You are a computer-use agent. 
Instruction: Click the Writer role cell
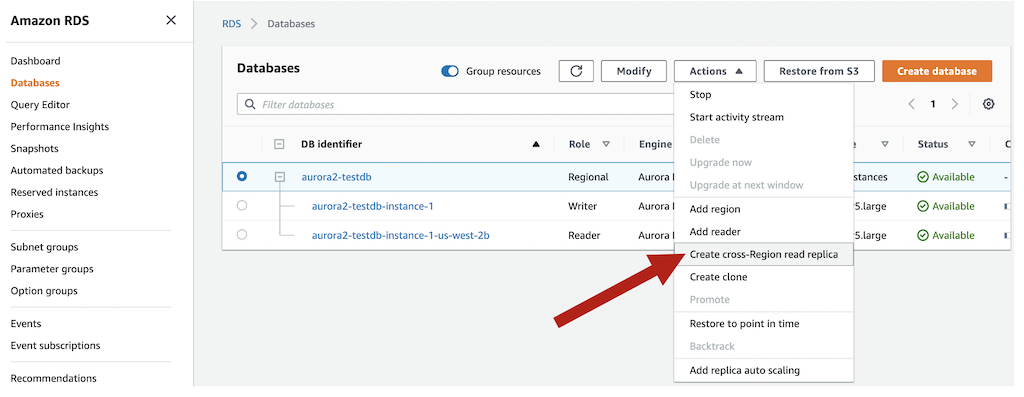[x=583, y=206]
